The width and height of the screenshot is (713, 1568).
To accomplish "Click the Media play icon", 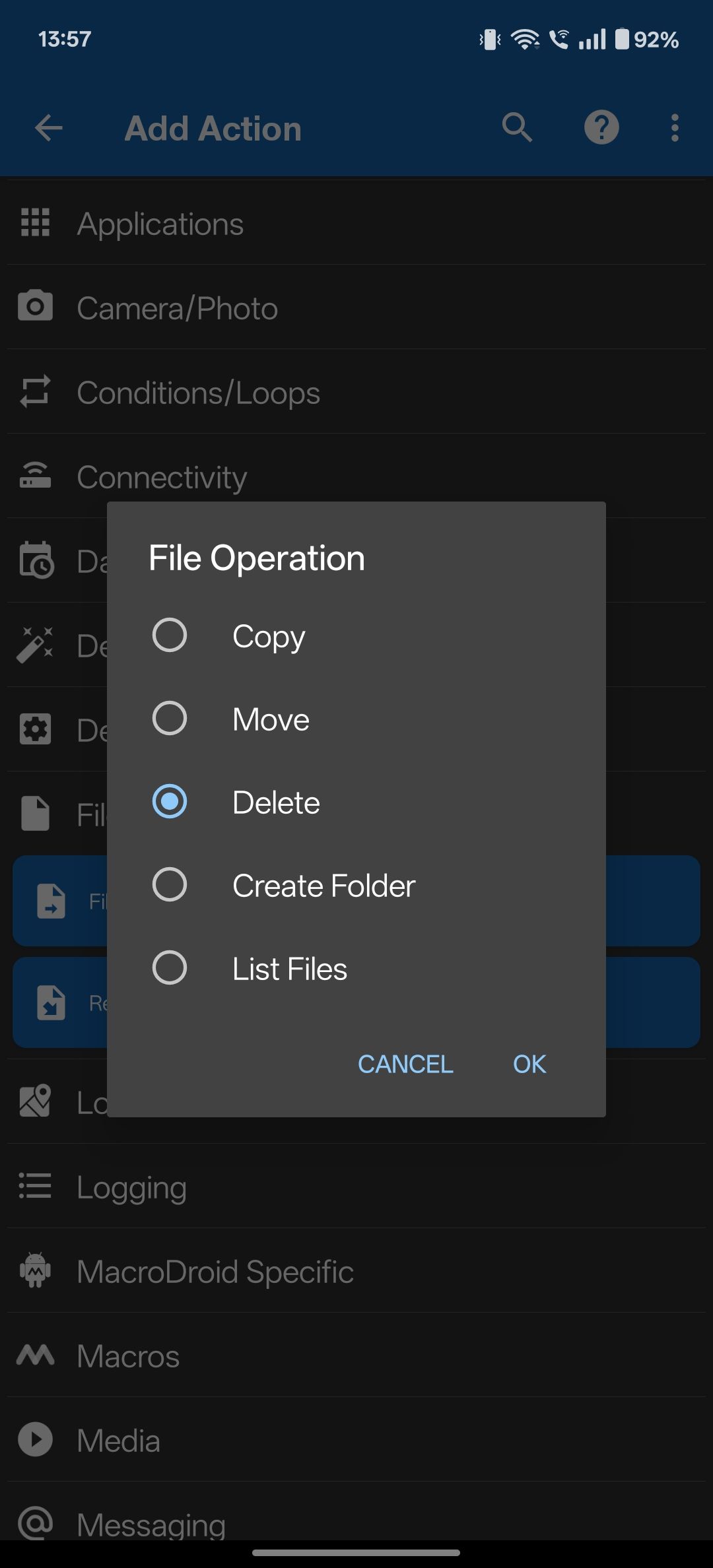I will [x=36, y=1439].
